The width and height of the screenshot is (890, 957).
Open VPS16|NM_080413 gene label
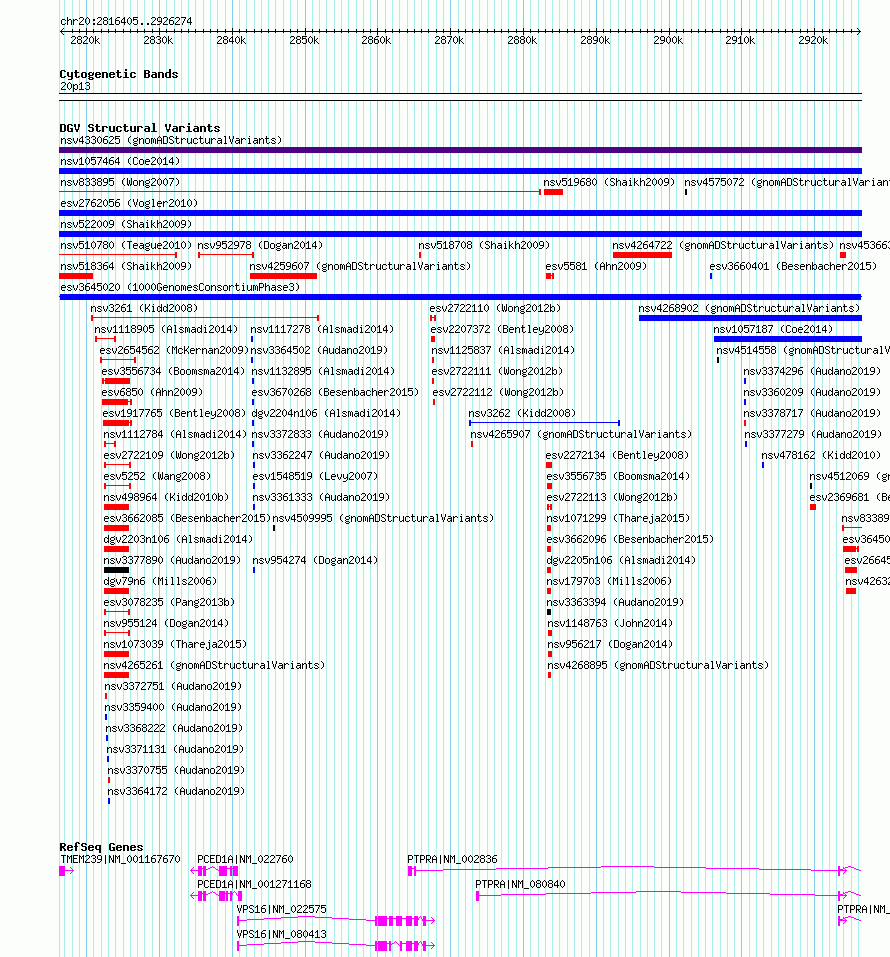[281, 934]
